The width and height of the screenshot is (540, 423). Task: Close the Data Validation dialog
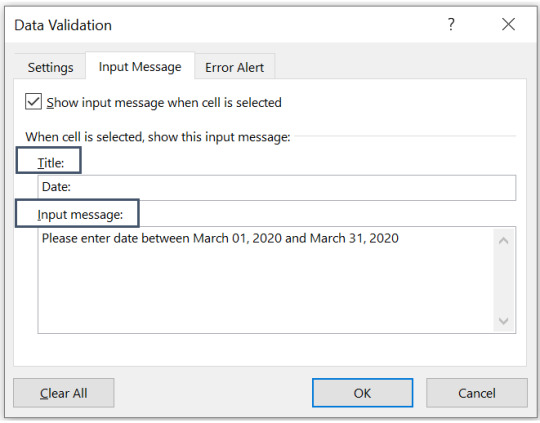pyautogui.click(x=508, y=24)
